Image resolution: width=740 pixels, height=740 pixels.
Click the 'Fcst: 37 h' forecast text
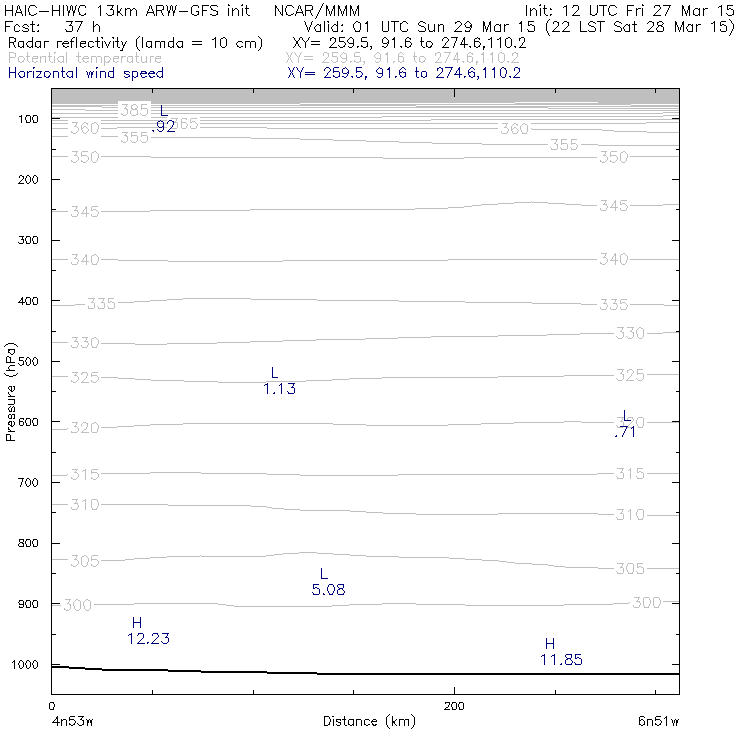52,26
